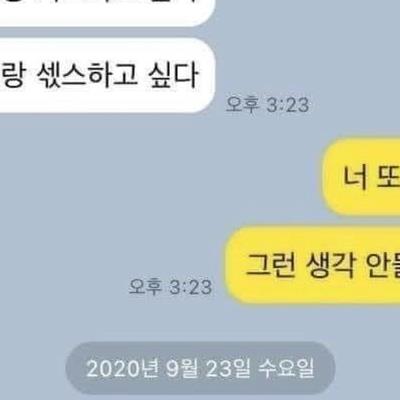Select the yellow sent bubble starting "너 또"
The image size is (400, 400).
tap(361, 176)
